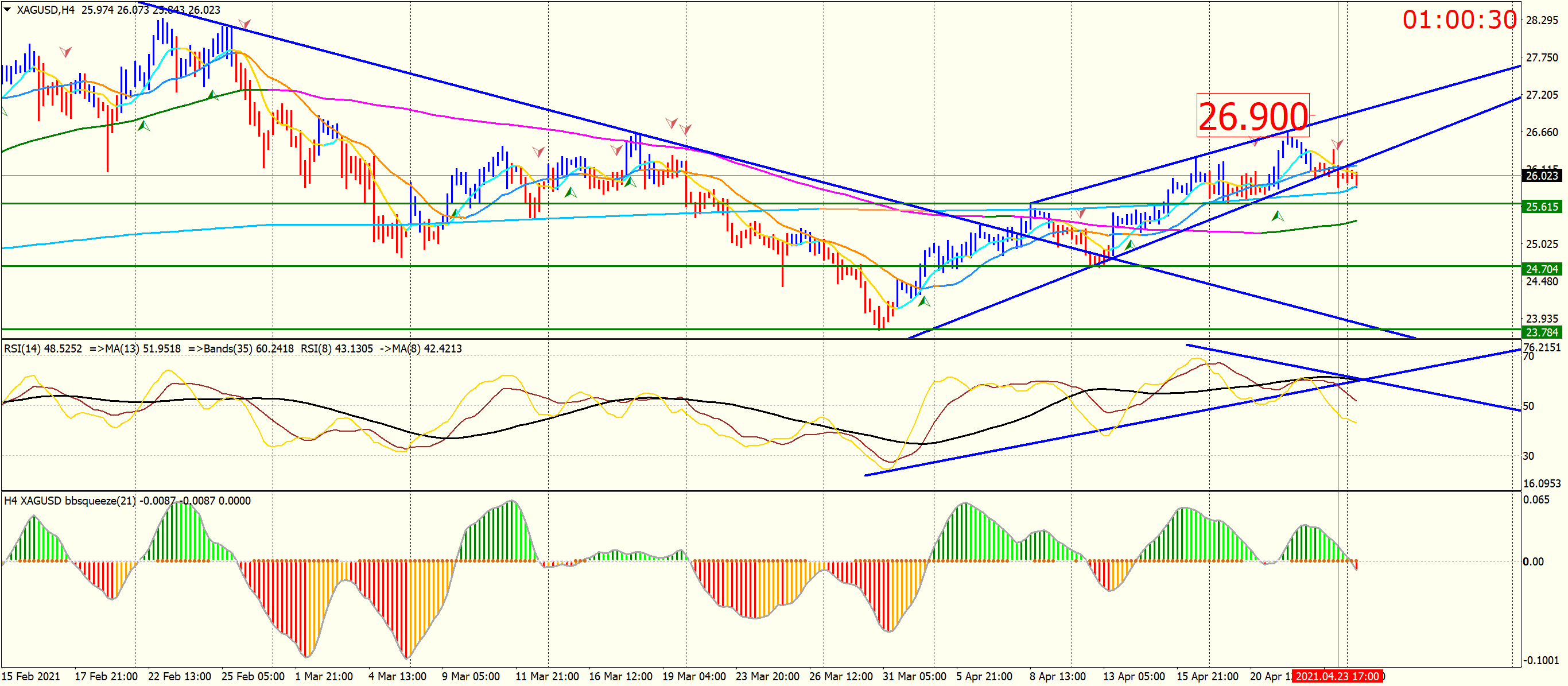
Task: Click the 24.704 green price tag
Action: pyautogui.click(x=1541, y=269)
